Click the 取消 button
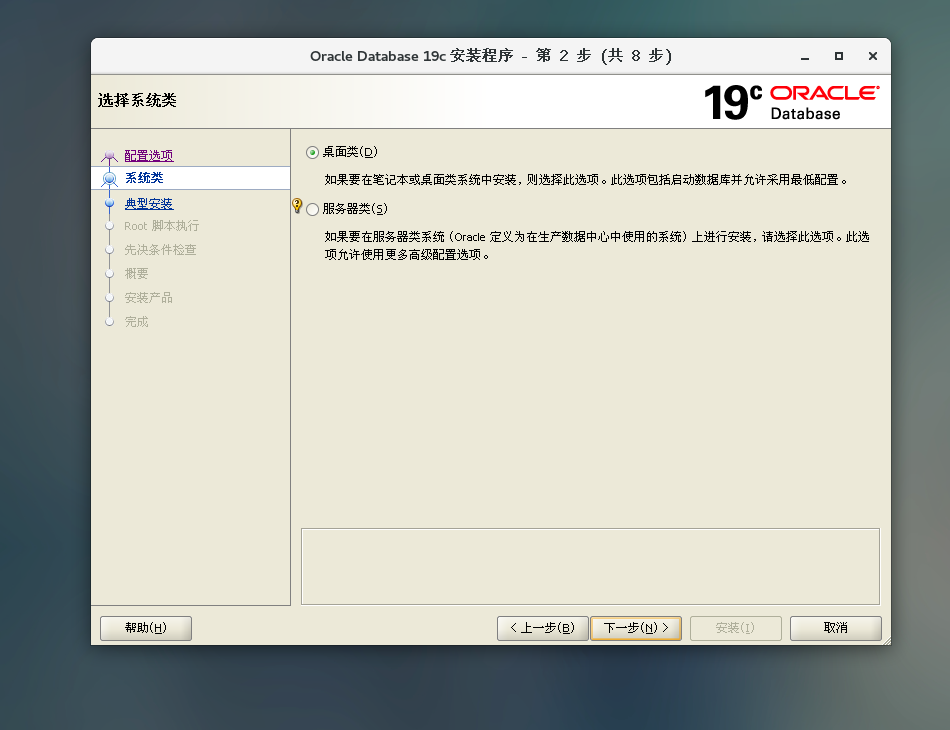The image size is (950, 730). 835,628
